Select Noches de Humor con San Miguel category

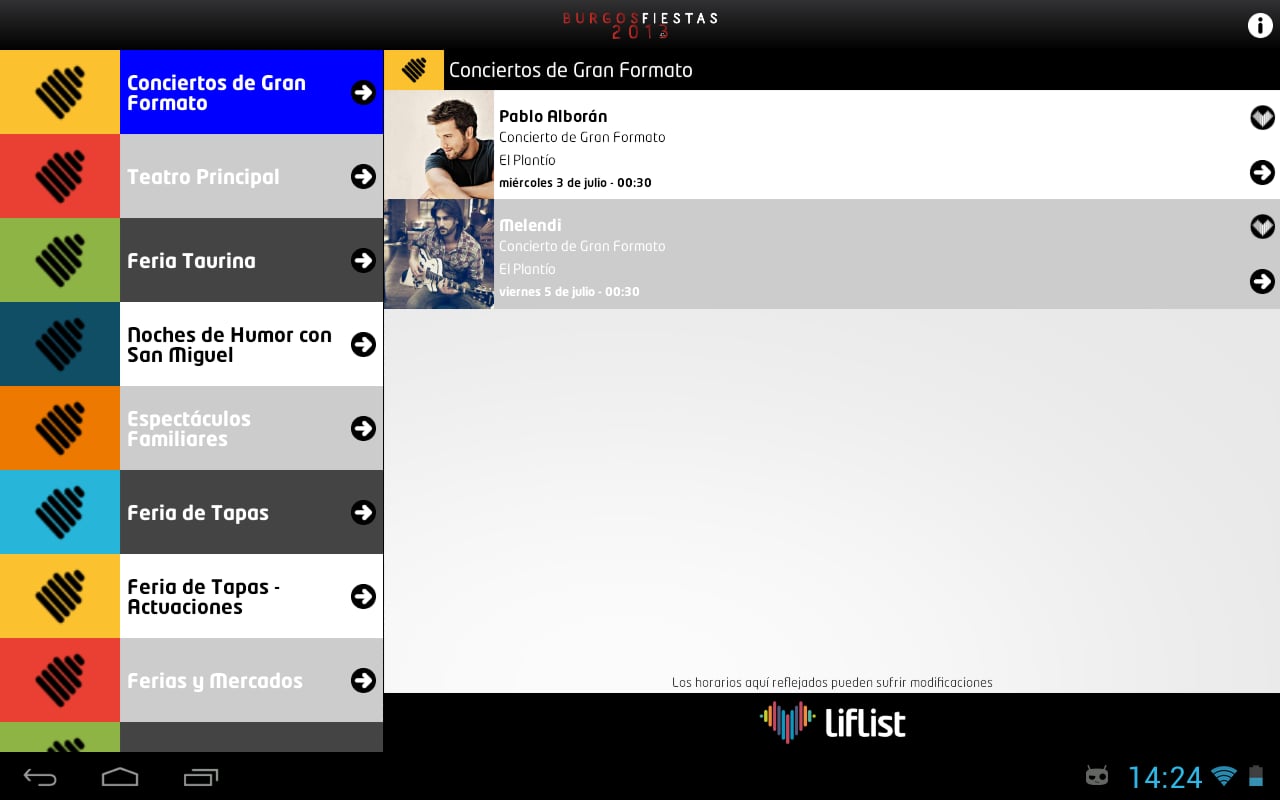coord(192,344)
